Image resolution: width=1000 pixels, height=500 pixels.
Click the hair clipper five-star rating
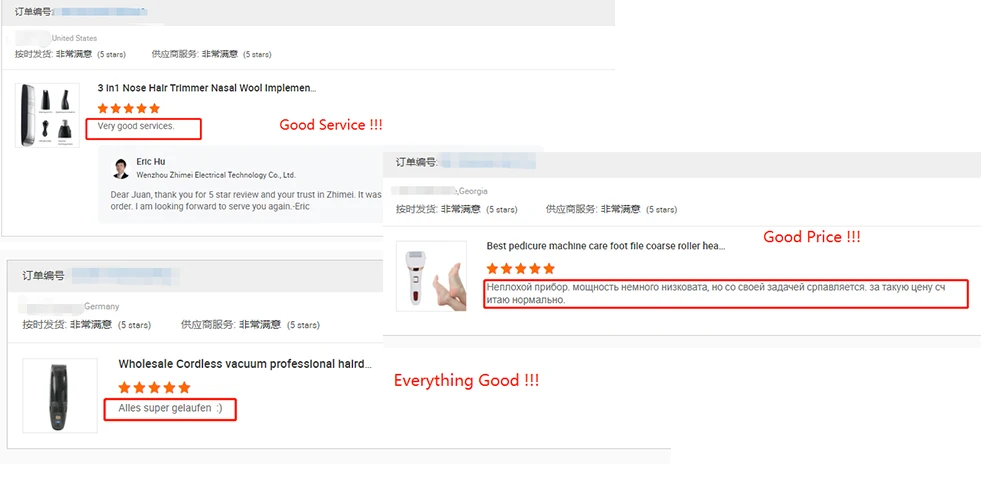point(154,388)
